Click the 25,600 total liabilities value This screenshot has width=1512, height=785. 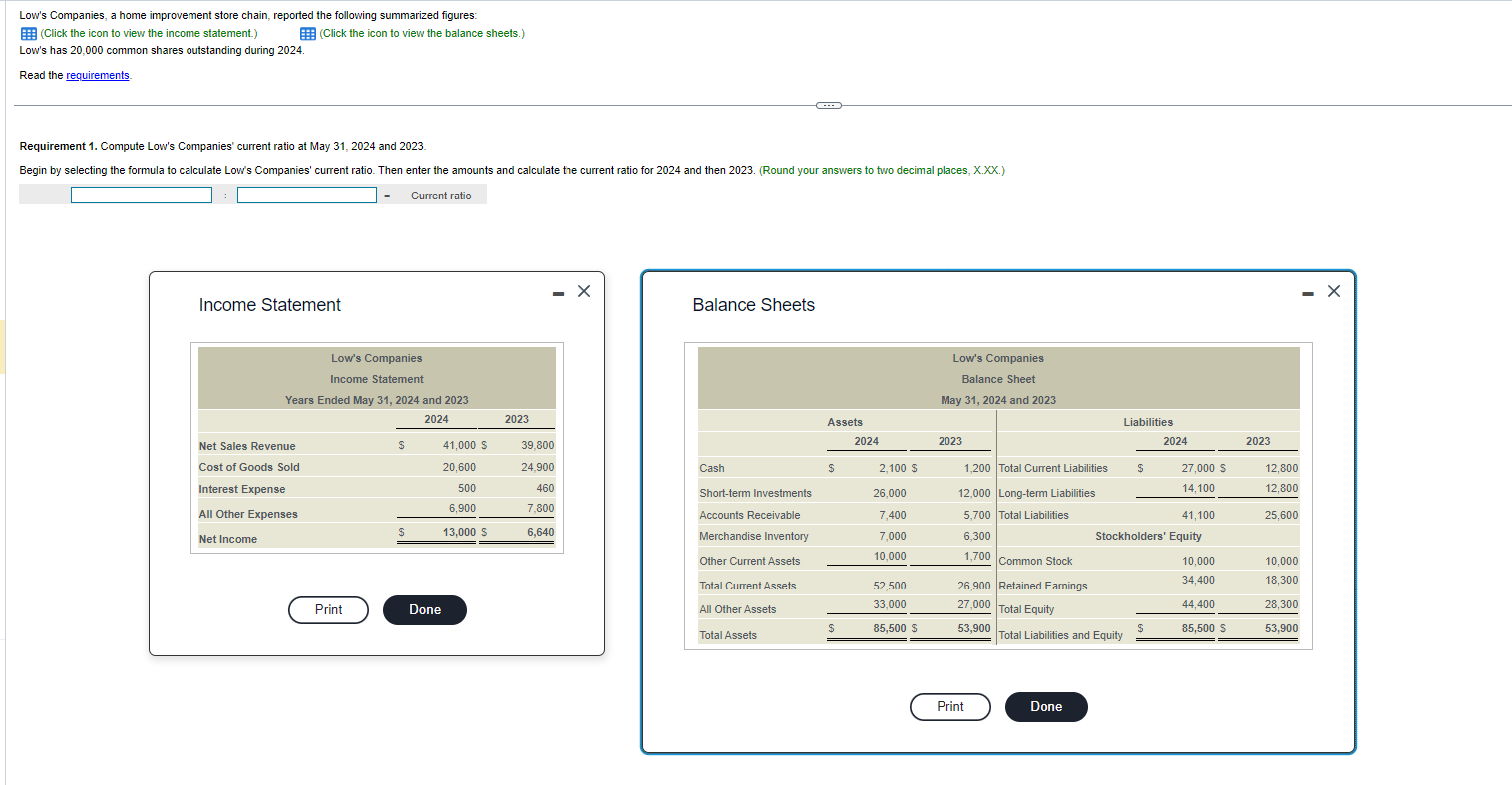pos(1281,515)
